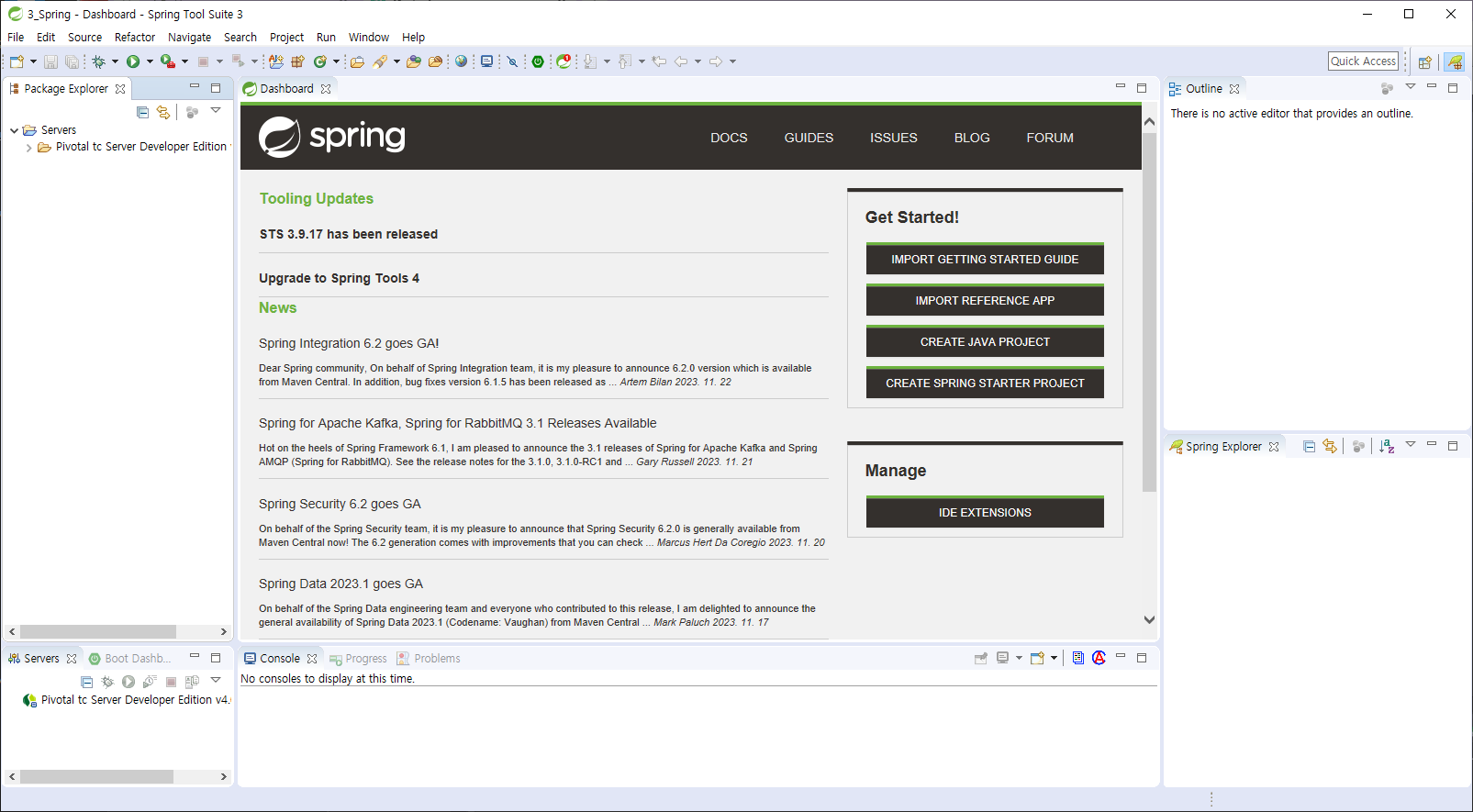The width and height of the screenshot is (1473, 812).
Task: Click the Display Selected Console icon
Action: (x=1003, y=658)
